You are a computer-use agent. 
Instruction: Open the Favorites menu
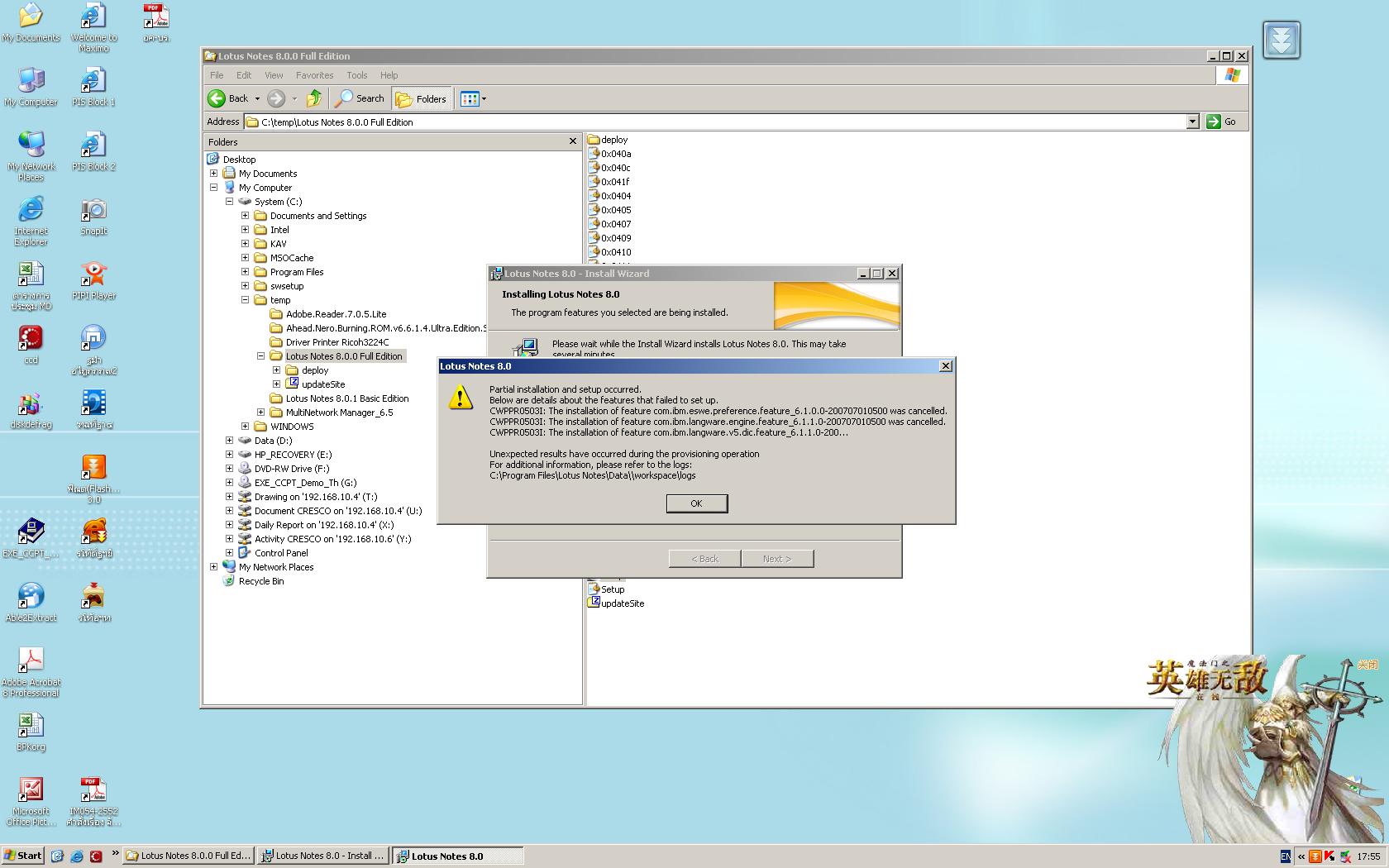[x=314, y=75]
